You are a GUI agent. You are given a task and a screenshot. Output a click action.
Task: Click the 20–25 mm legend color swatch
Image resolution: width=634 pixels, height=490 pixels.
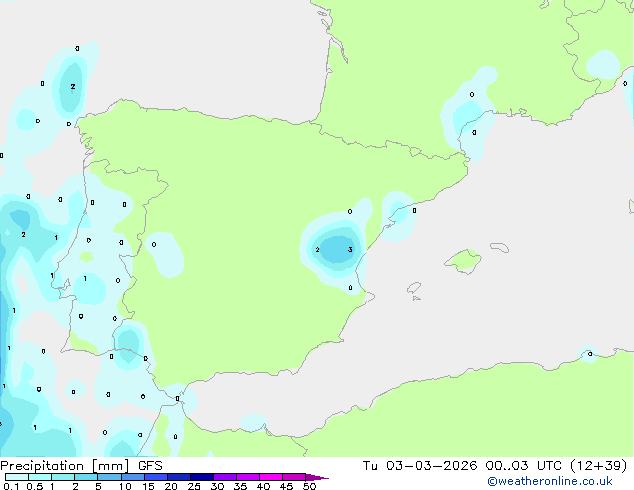pos(179,477)
